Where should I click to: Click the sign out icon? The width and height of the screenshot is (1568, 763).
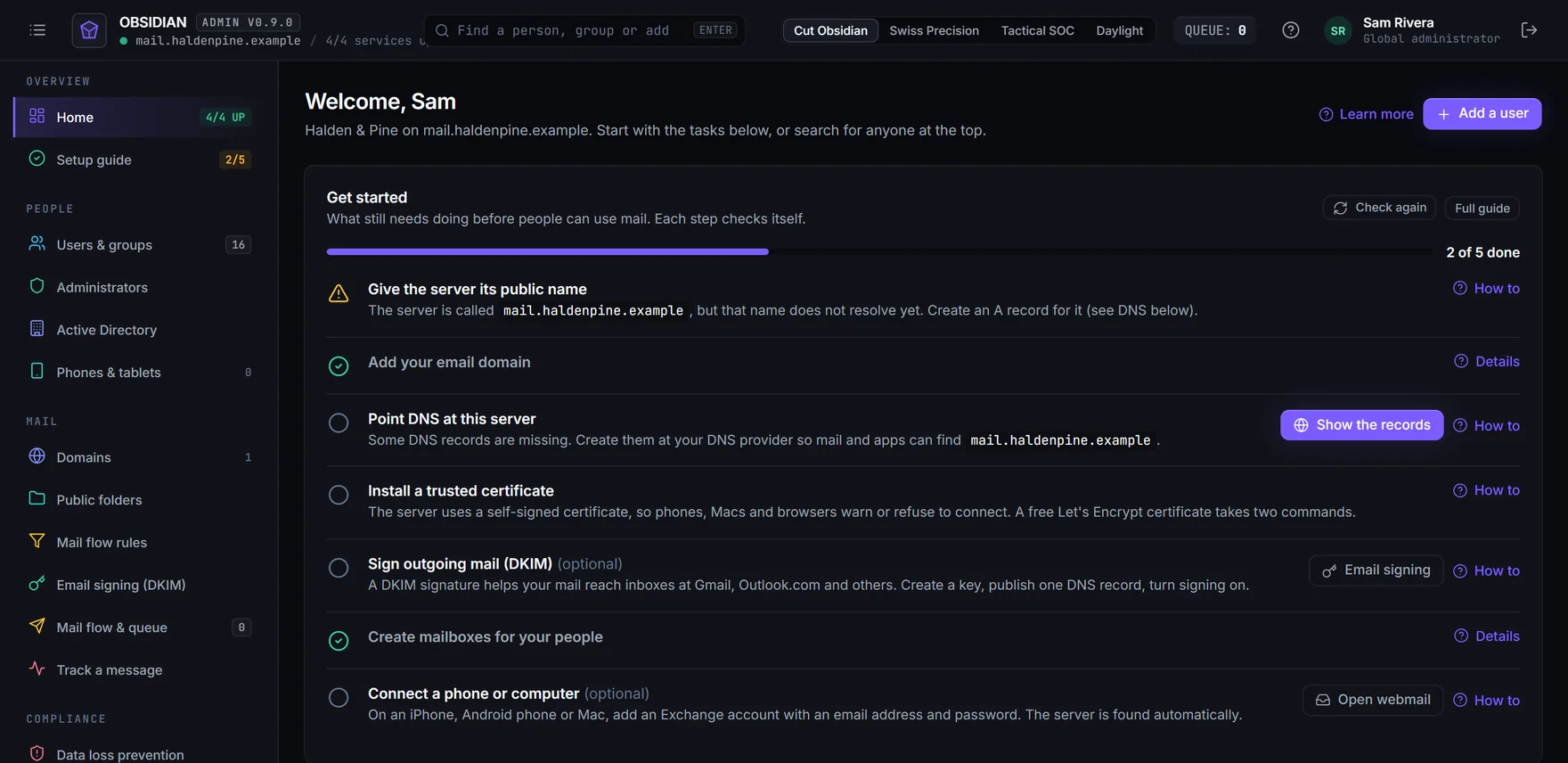tap(1529, 30)
